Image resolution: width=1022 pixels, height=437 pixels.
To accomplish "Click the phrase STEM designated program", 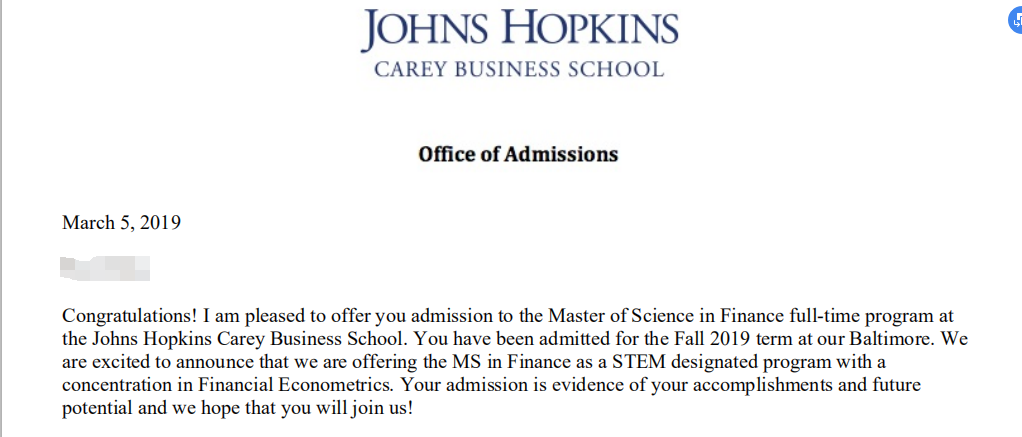I will coord(708,363).
